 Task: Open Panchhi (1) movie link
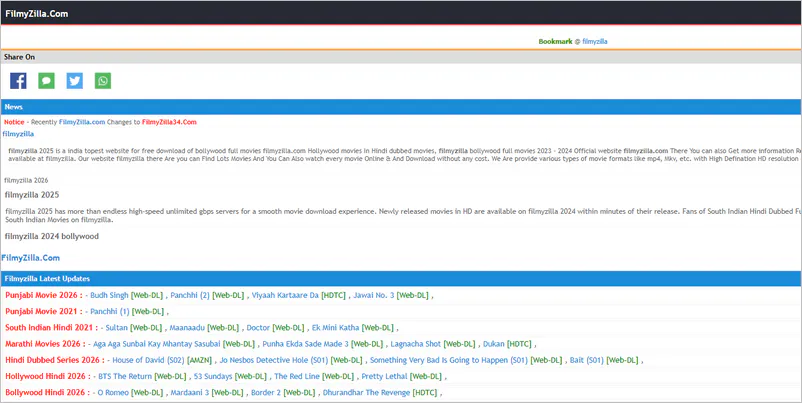click(110, 311)
